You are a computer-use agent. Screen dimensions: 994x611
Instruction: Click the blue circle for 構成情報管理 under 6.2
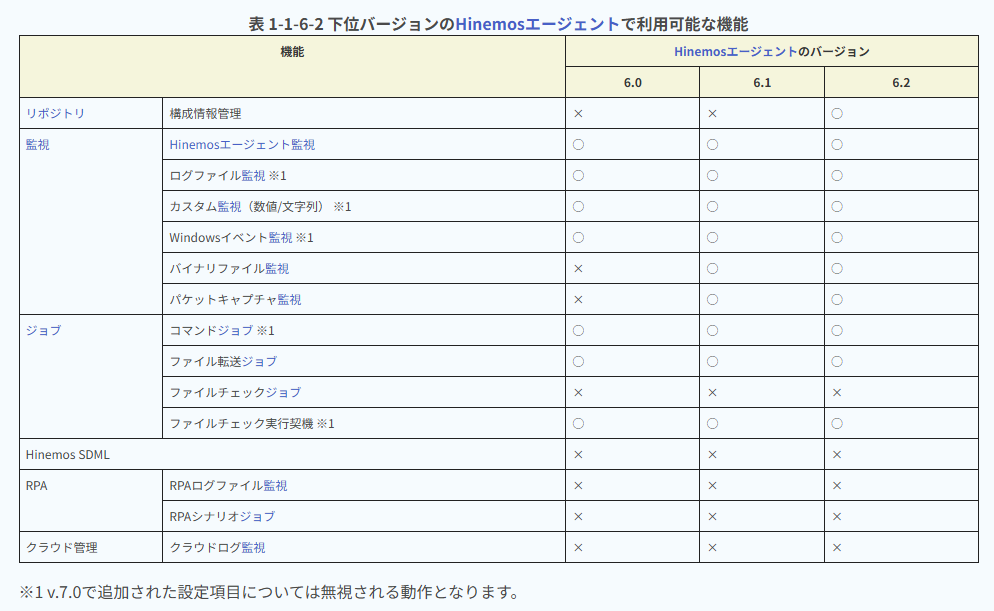click(x=836, y=113)
